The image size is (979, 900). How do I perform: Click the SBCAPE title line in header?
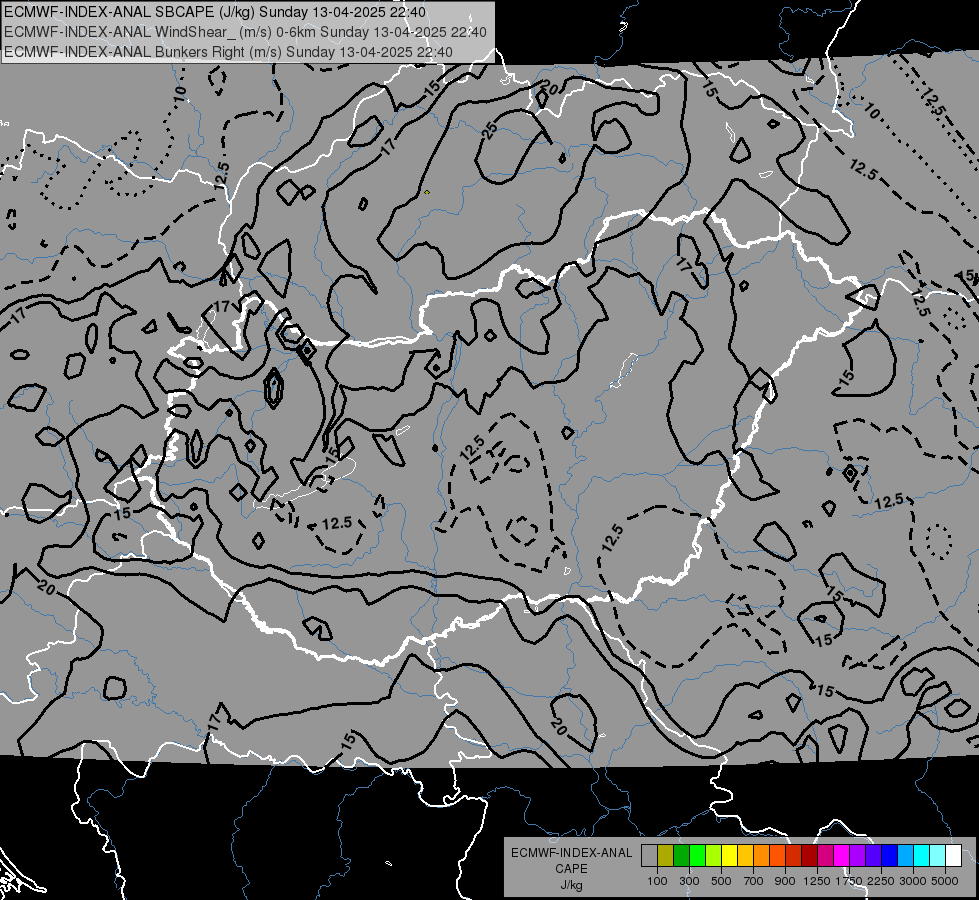215,12
